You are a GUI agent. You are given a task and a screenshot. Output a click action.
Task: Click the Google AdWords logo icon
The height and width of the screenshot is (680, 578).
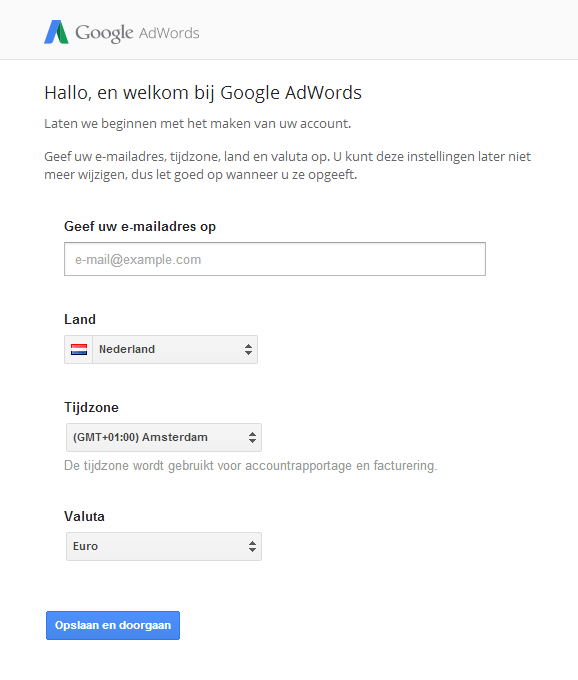[56, 32]
